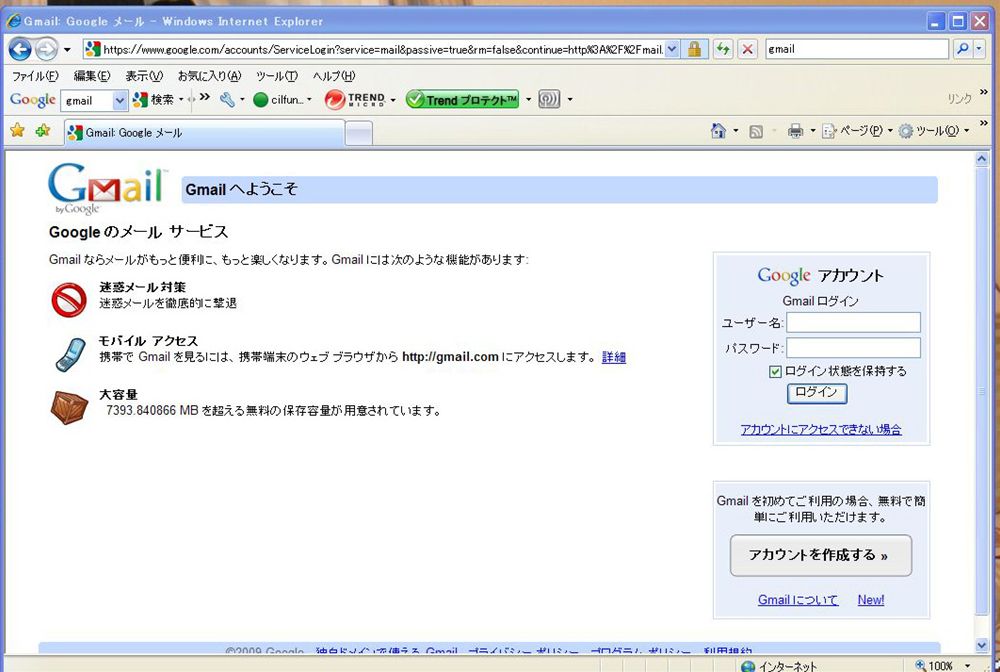This screenshot has height=672, width=1000.
Task: Open the cilfun dropdown arrow
Action: 309,100
